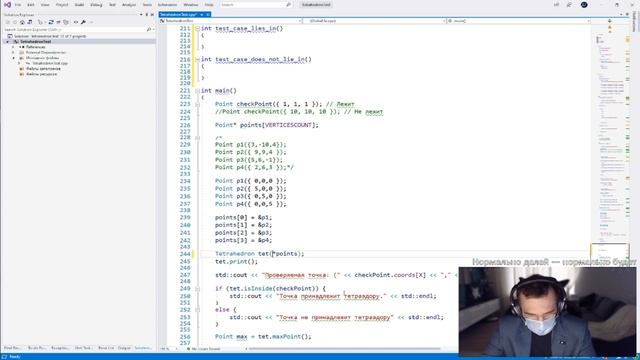Open the File menu
The width and height of the screenshot is (640, 360).
(x=18, y=4)
